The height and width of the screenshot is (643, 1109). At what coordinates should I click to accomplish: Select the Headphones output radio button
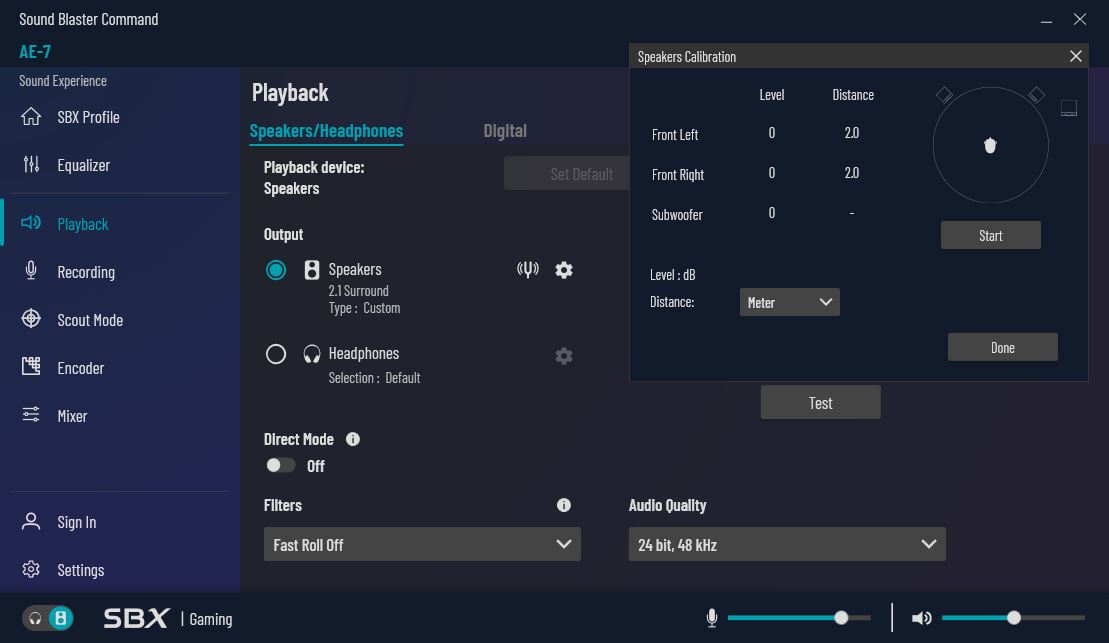tap(276, 354)
